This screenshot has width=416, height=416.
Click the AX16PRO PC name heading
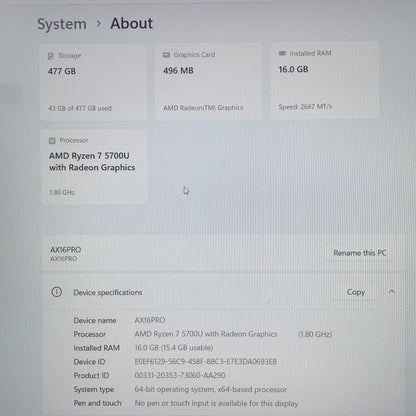[66, 250]
